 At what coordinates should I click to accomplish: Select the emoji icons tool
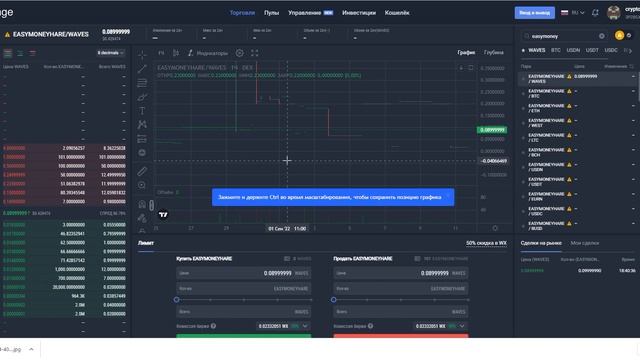pyautogui.click(x=142, y=153)
